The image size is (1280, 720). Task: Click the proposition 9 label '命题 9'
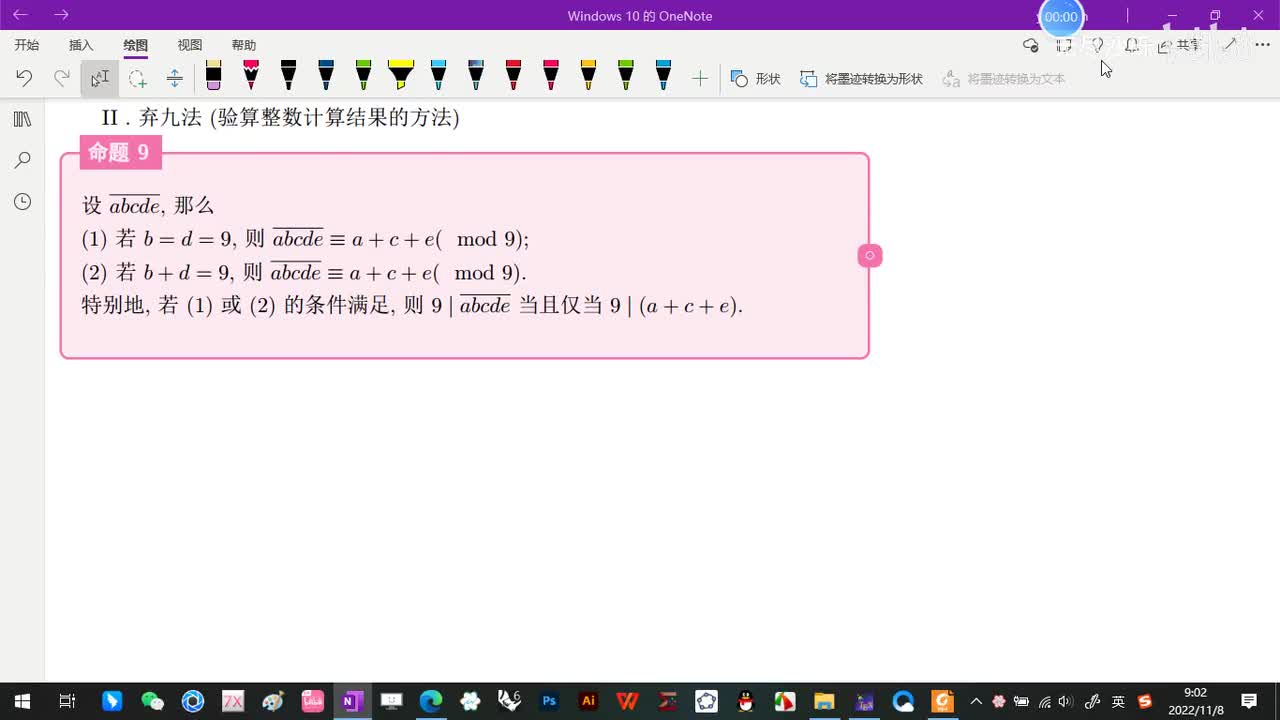pos(119,152)
